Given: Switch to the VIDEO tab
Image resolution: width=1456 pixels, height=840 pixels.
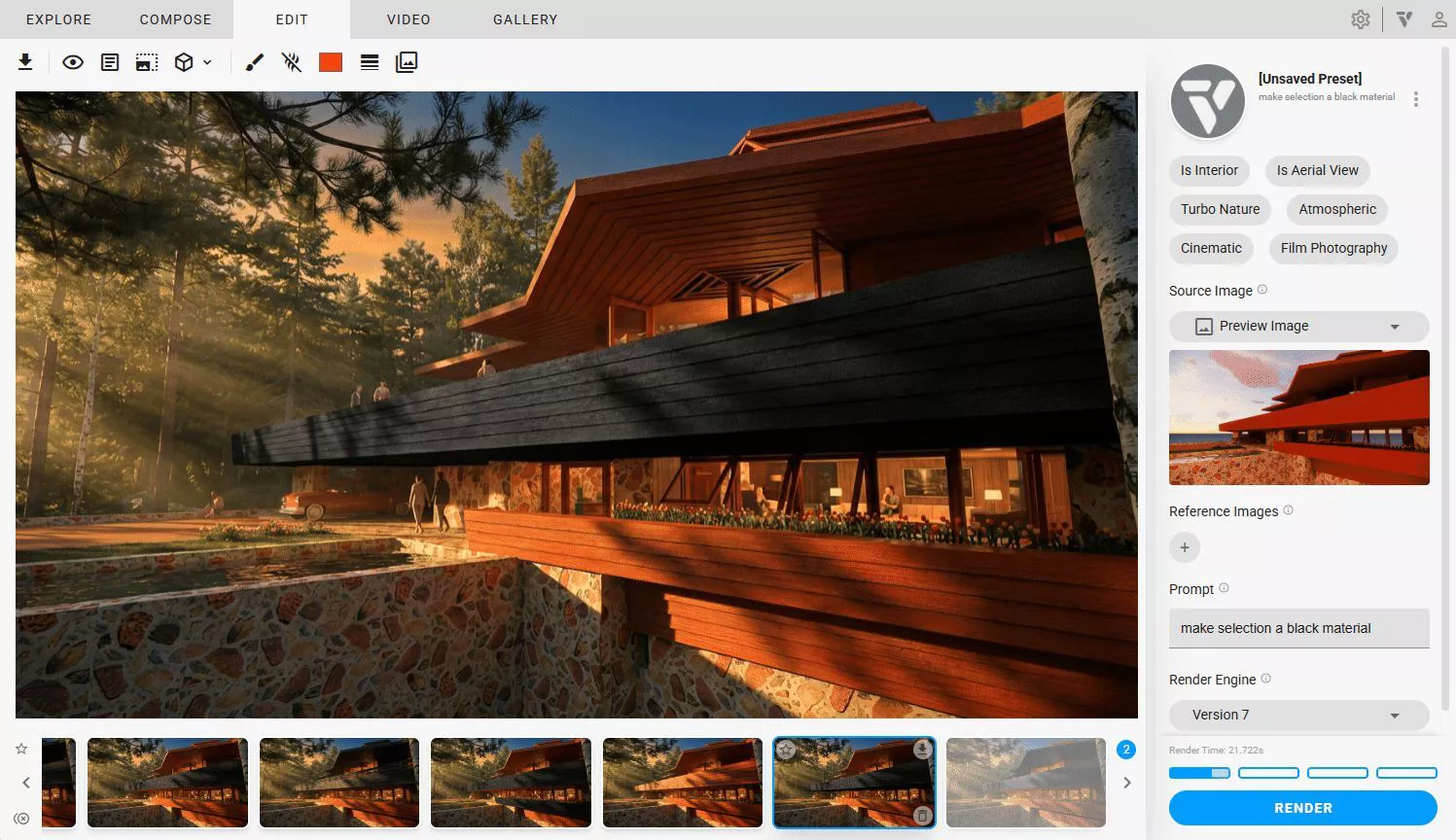Looking at the screenshot, I should coord(408,19).
